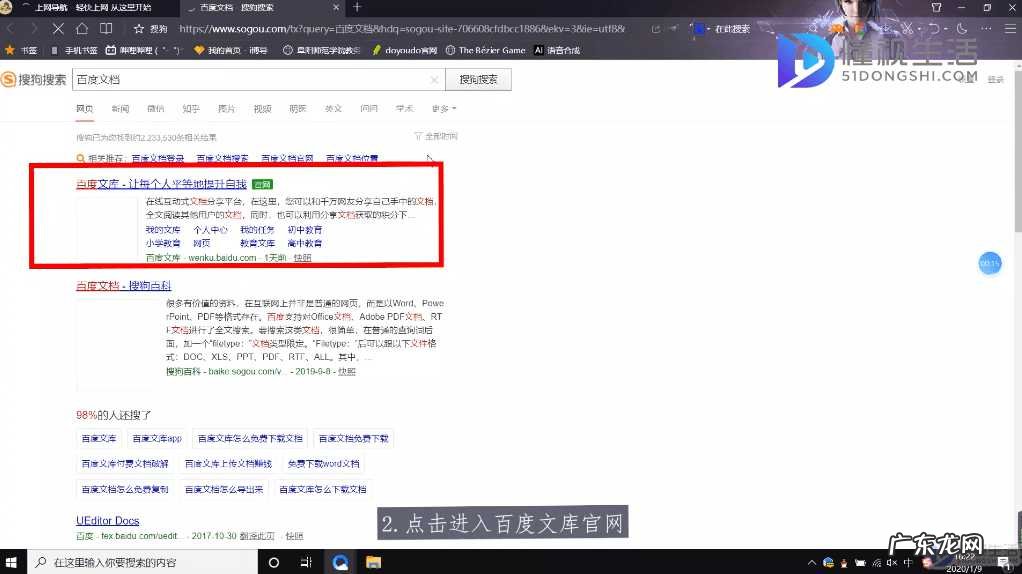
Task: Open Cortana circle on taskbar
Action: pyautogui.click(x=274, y=562)
